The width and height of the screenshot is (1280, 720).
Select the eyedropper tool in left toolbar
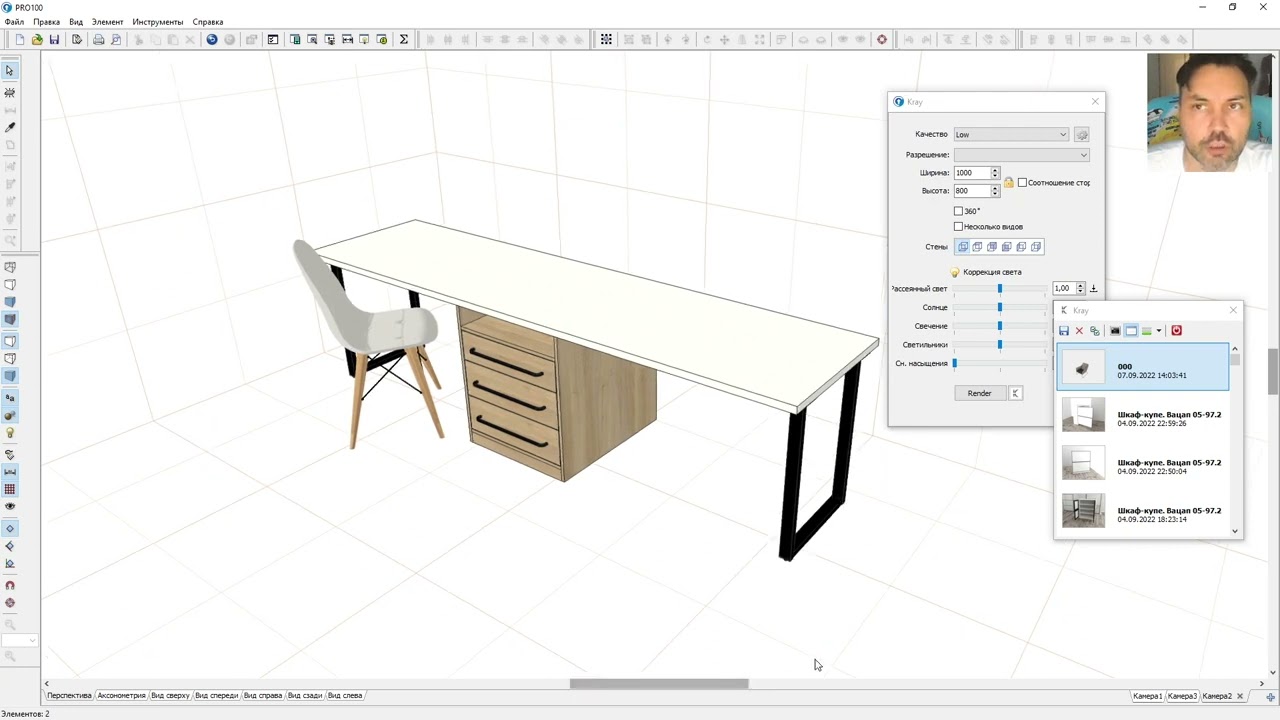[x=10, y=128]
